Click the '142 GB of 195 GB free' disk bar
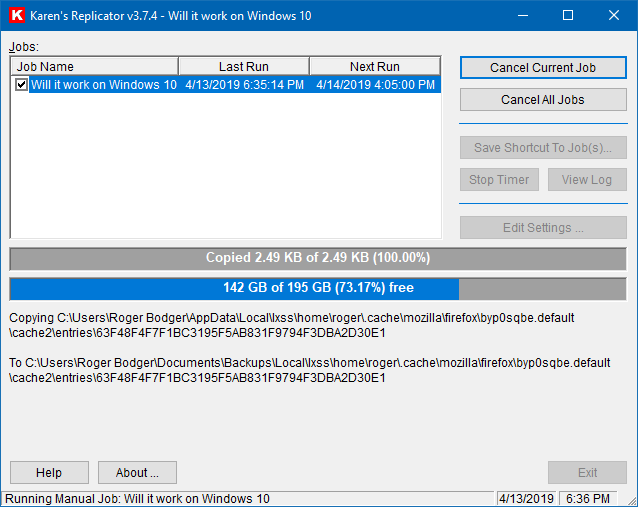 (x=318, y=288)
